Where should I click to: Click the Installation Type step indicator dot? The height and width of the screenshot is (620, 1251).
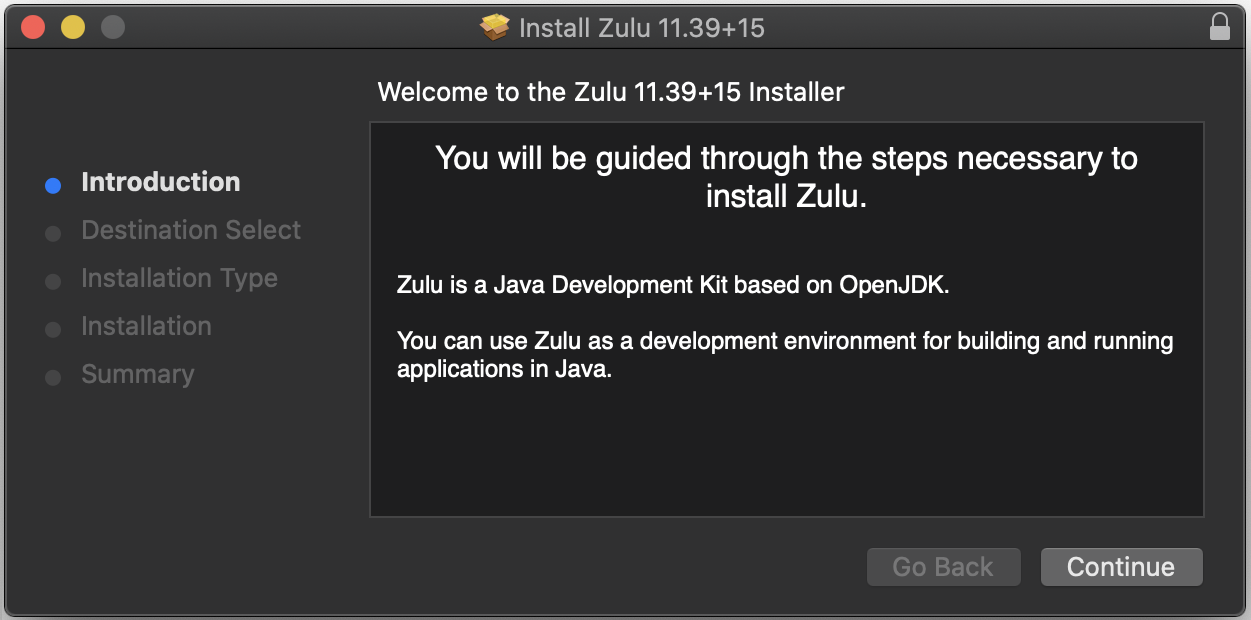pyautogui.click(x=52, y=280)
